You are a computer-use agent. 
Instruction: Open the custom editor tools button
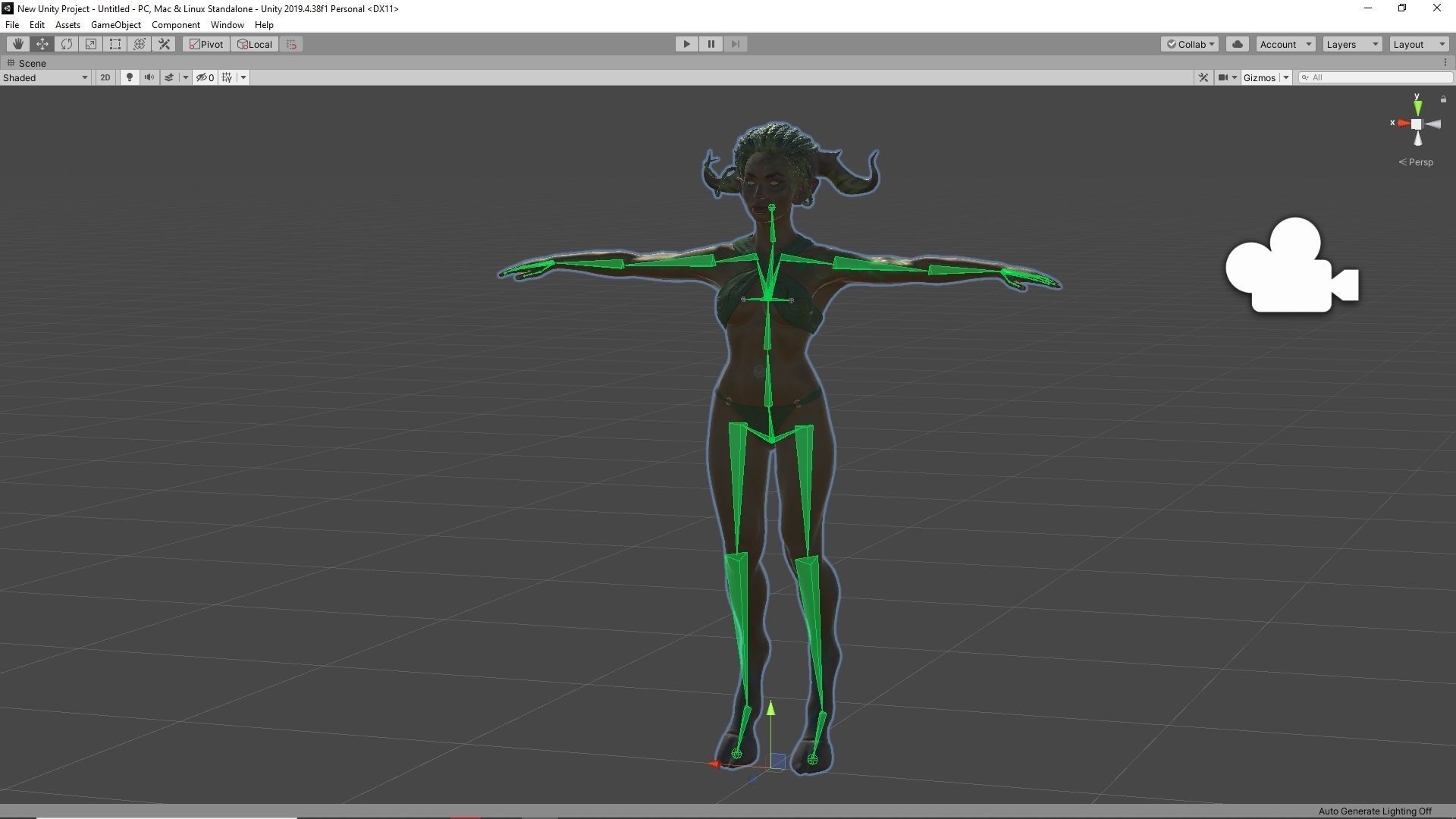(164, 44)
